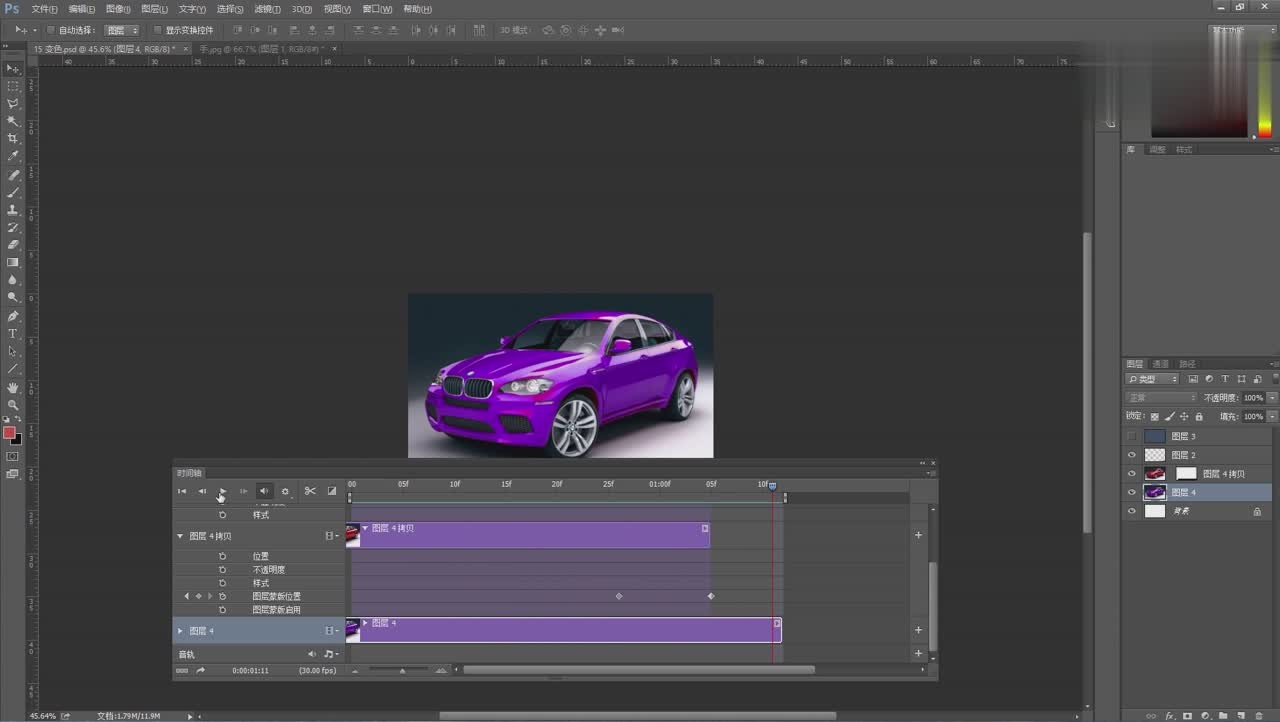Screen dimensions: 1280x722
Task: Select the Pen tool
Action: [13, 316]
